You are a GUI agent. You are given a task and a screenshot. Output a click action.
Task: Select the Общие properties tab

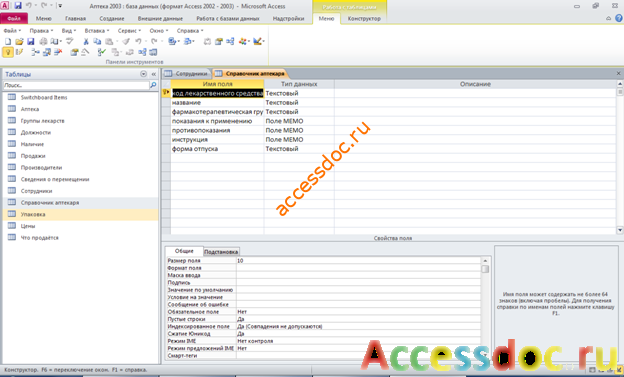[x=184, y=251]
